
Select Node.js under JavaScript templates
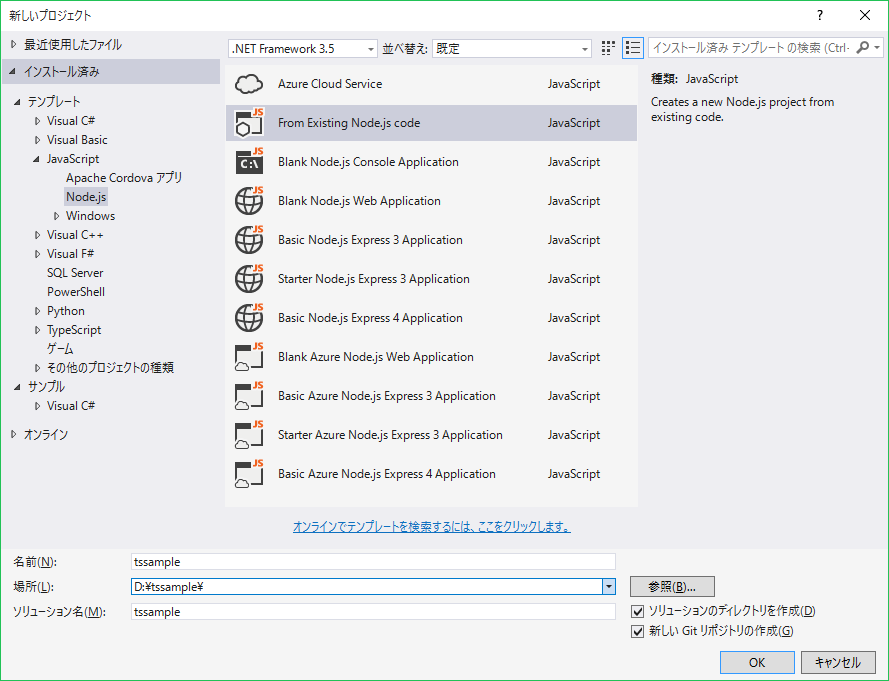[85, 196]
